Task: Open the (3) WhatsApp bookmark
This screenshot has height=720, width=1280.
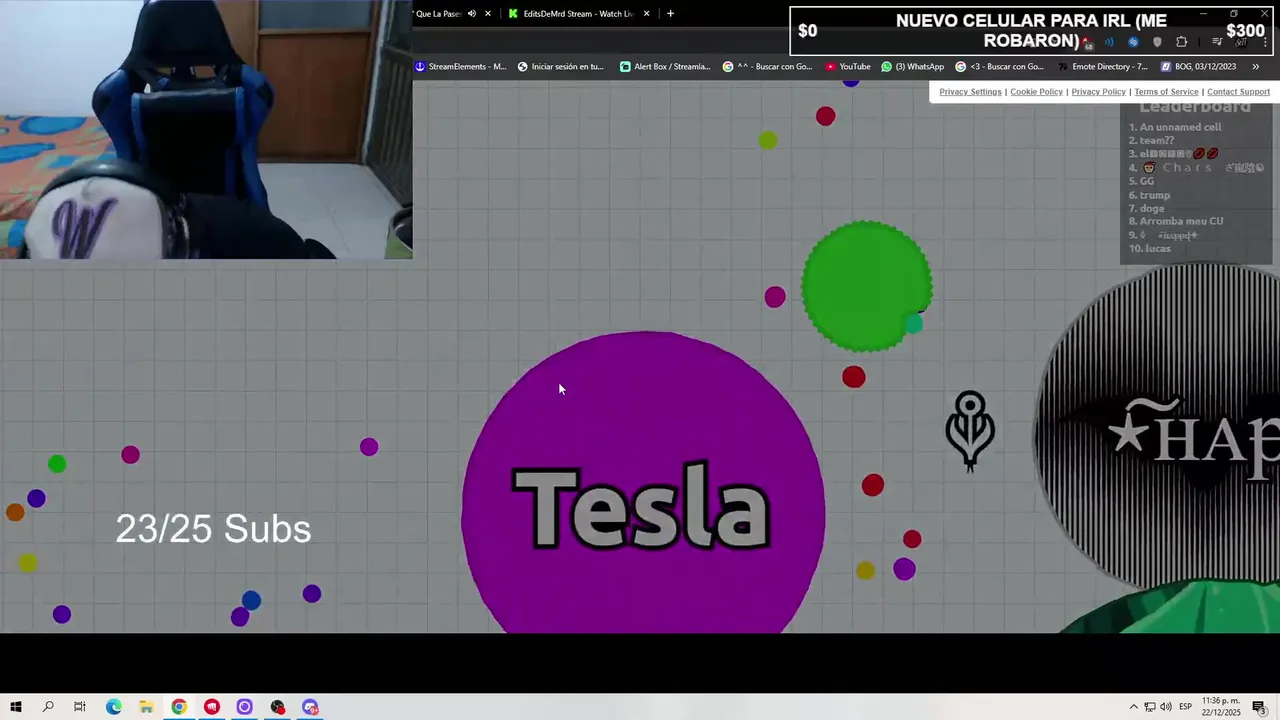Action: tap(912, 67)
